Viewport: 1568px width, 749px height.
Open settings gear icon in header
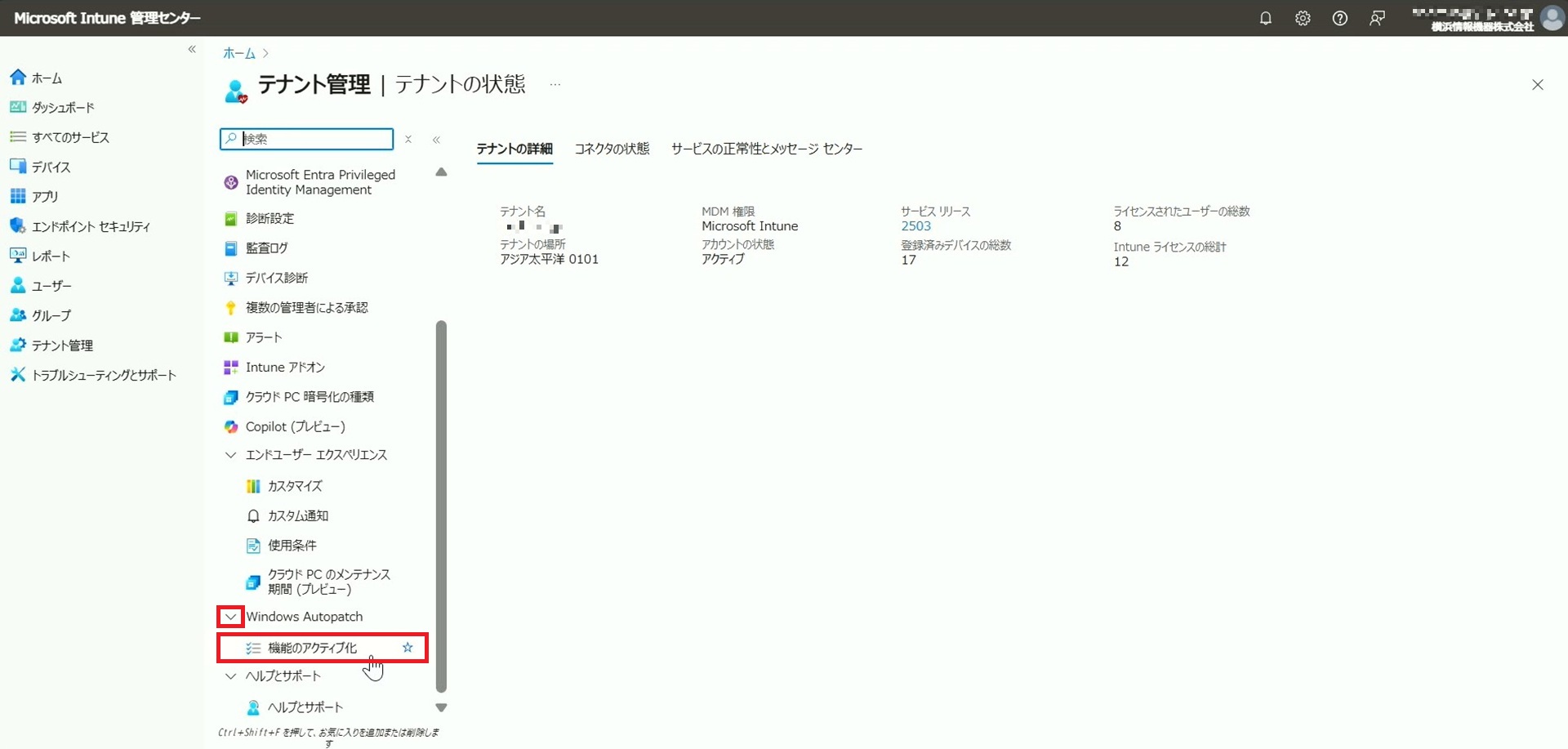[x=1303, y=18]
